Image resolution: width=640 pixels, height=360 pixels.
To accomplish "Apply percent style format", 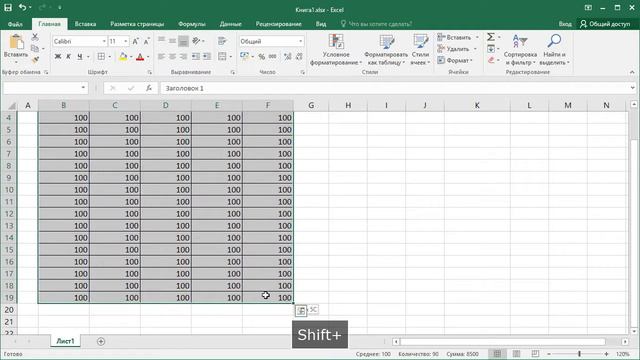I will [x=261, y=56].
